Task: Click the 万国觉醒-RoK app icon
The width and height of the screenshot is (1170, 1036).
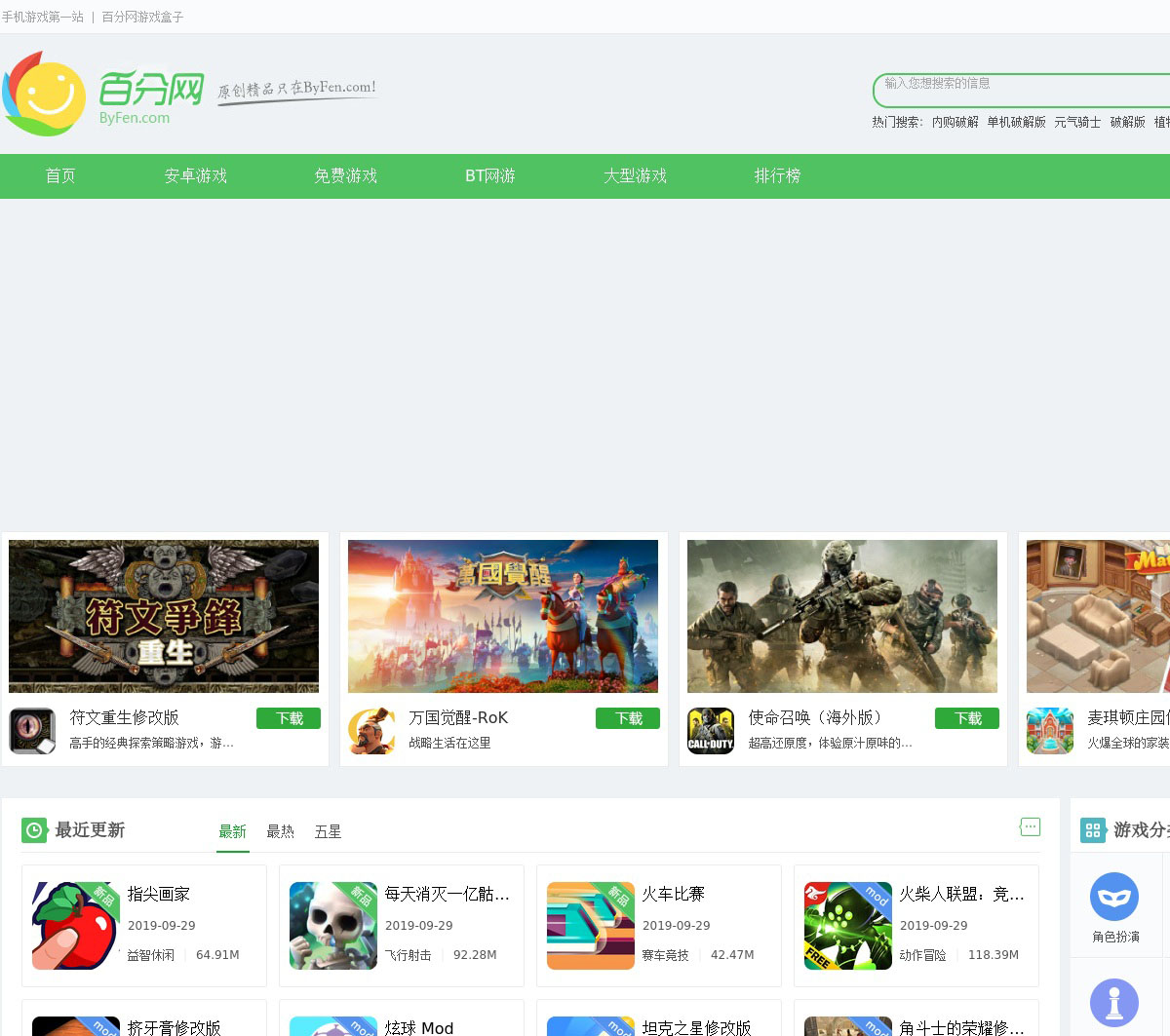Action: (371, 731)
